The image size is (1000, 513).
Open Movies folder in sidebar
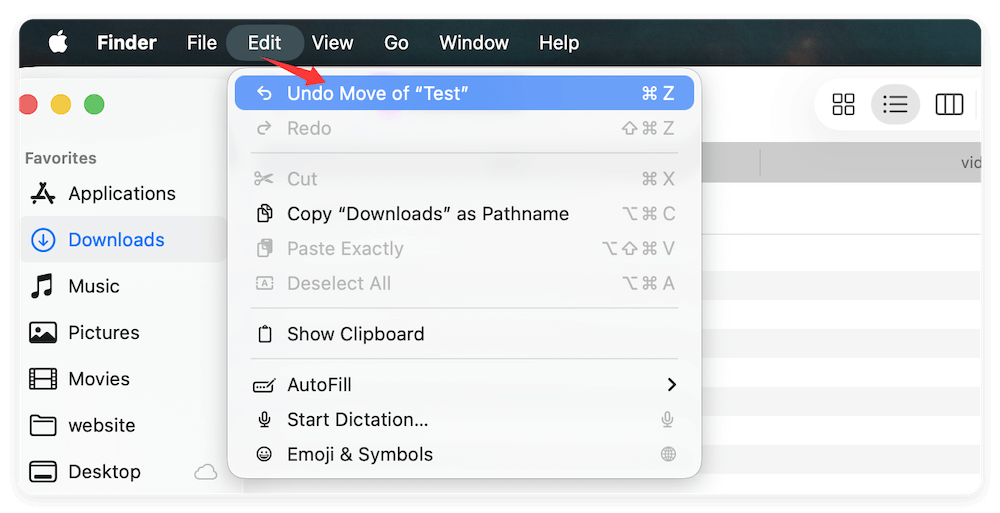[98, 379]
